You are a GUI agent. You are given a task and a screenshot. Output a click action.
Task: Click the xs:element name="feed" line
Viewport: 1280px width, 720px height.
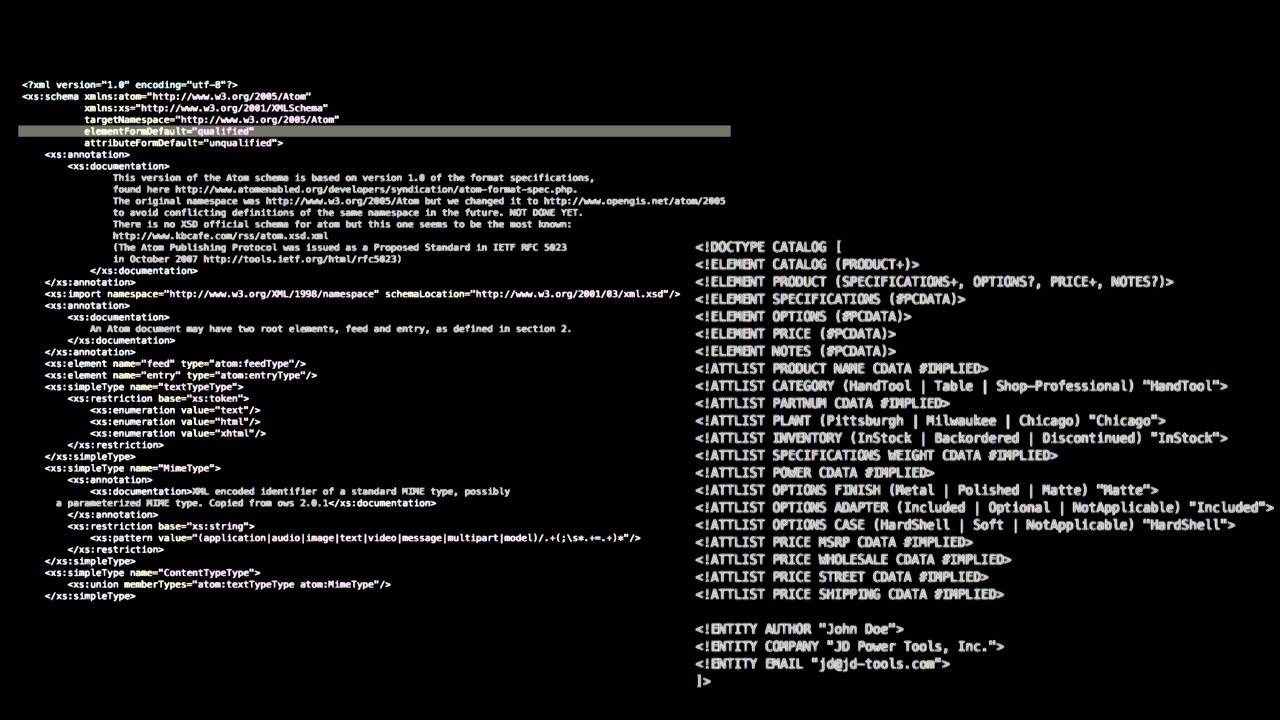coord(175,364)
